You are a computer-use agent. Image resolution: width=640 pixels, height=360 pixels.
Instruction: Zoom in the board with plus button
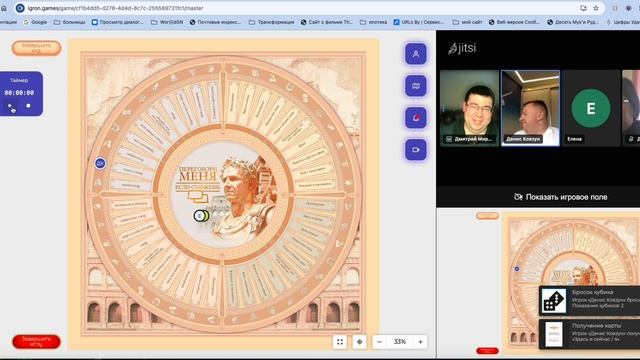[x=420, y=342]
